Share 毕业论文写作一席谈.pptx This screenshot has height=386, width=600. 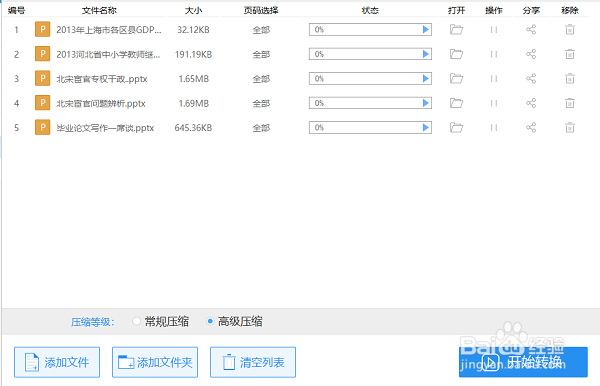coord(531,127)
